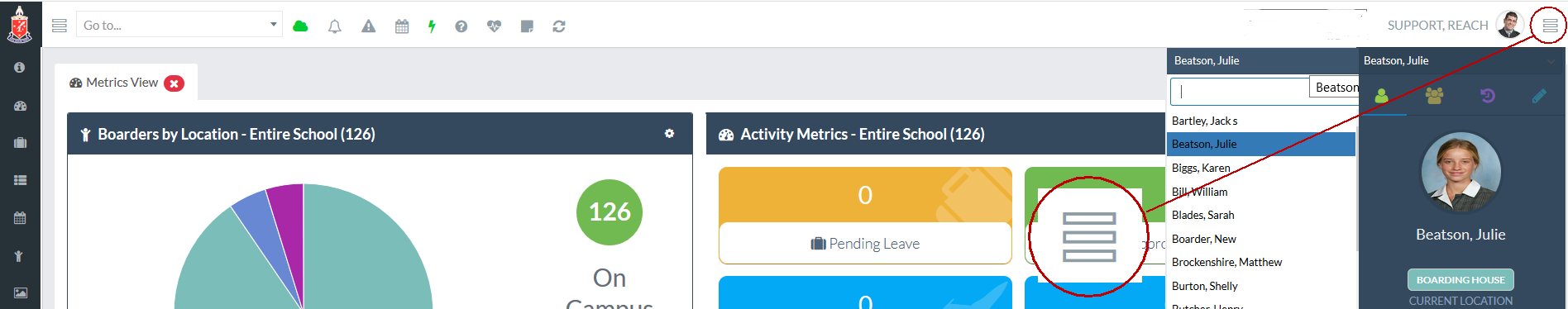This screenshot has width=1568, height=309.
Task: Open the sticky note icon in toolbar
Action: pyautogui.click(x=527, y=26)
